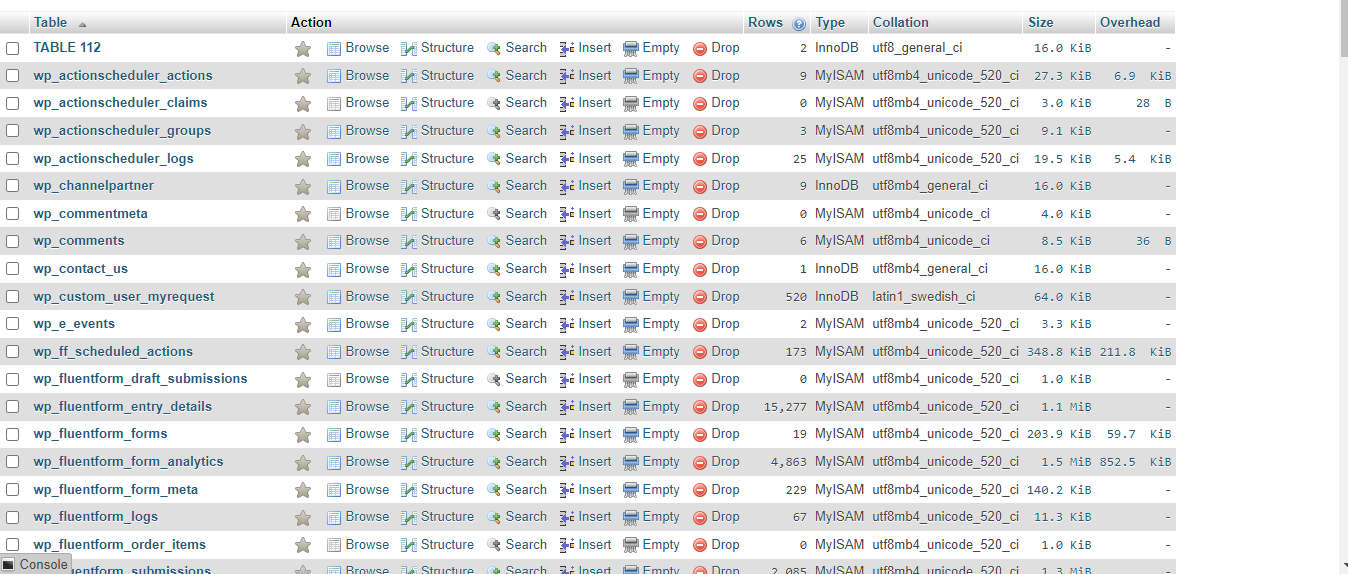Sort tables by Overhead column header
The image size is (1348, 574).
(1130, 23)
